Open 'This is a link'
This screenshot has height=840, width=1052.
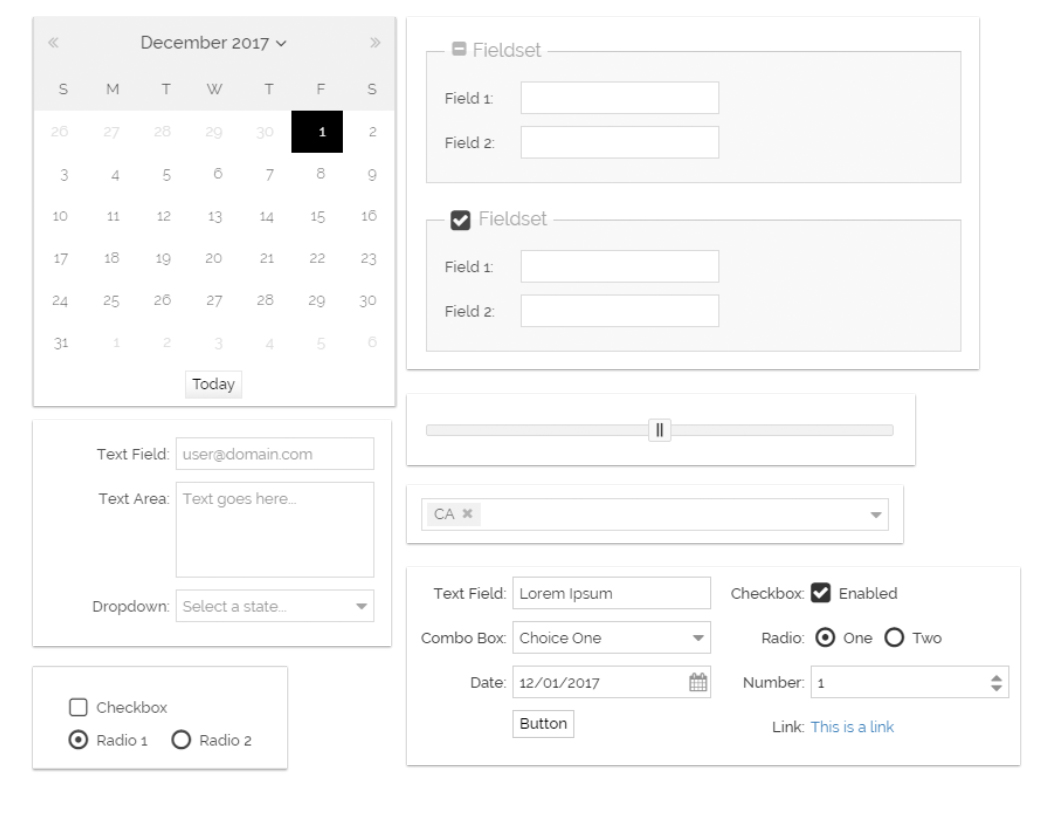tap(851, 727)
